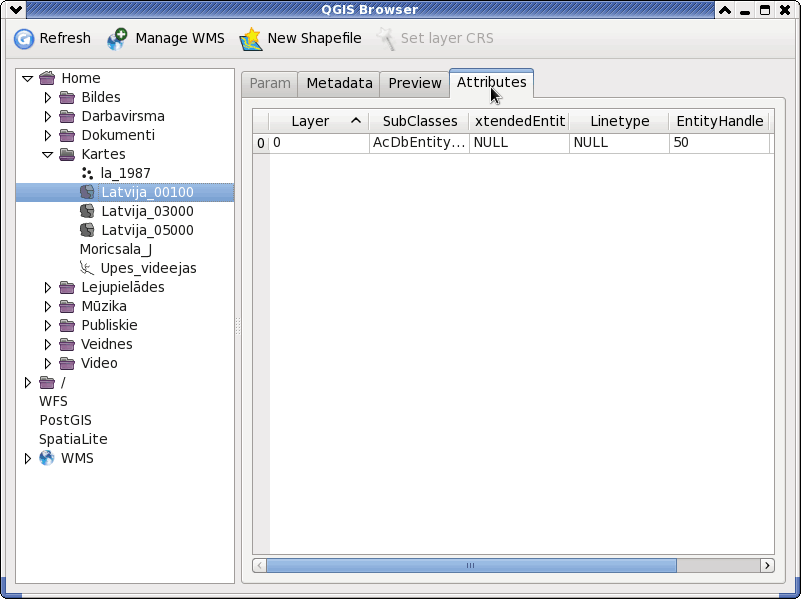Click the Refresh button label
Image resolution: width=801 pixels, height=599 pixels.
pos(65,38)
